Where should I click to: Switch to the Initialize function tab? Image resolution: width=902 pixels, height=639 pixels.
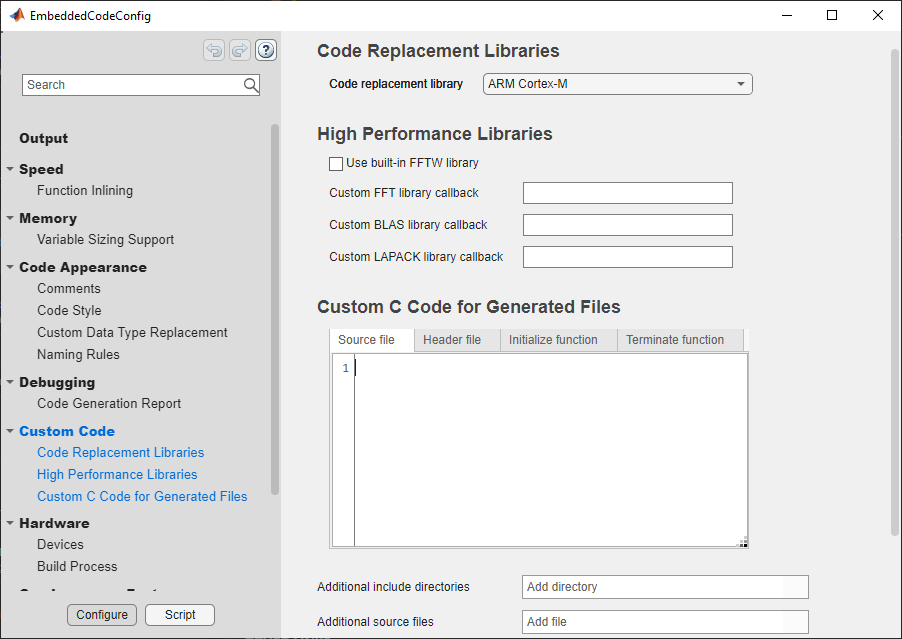553,340
